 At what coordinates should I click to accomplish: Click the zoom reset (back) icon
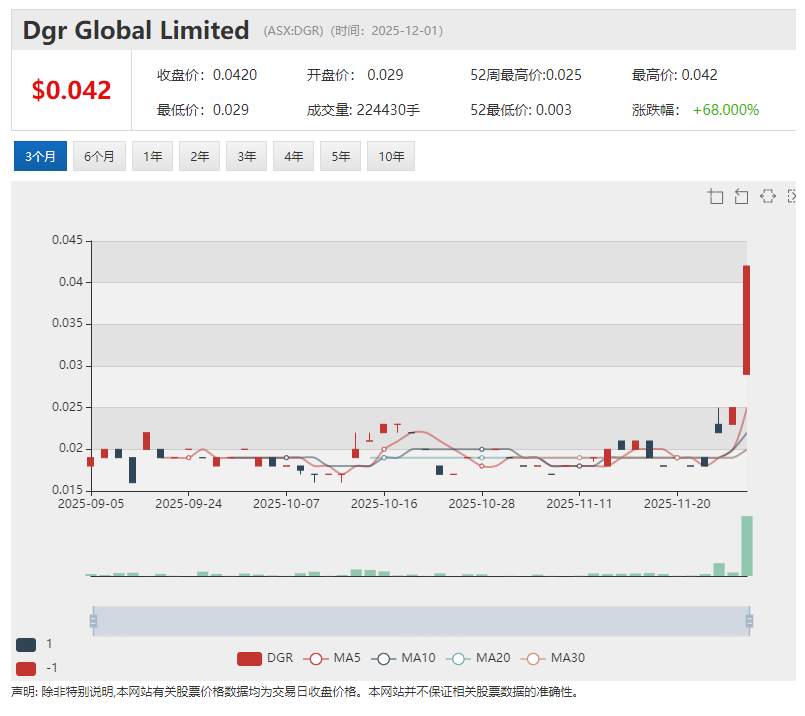741,196
